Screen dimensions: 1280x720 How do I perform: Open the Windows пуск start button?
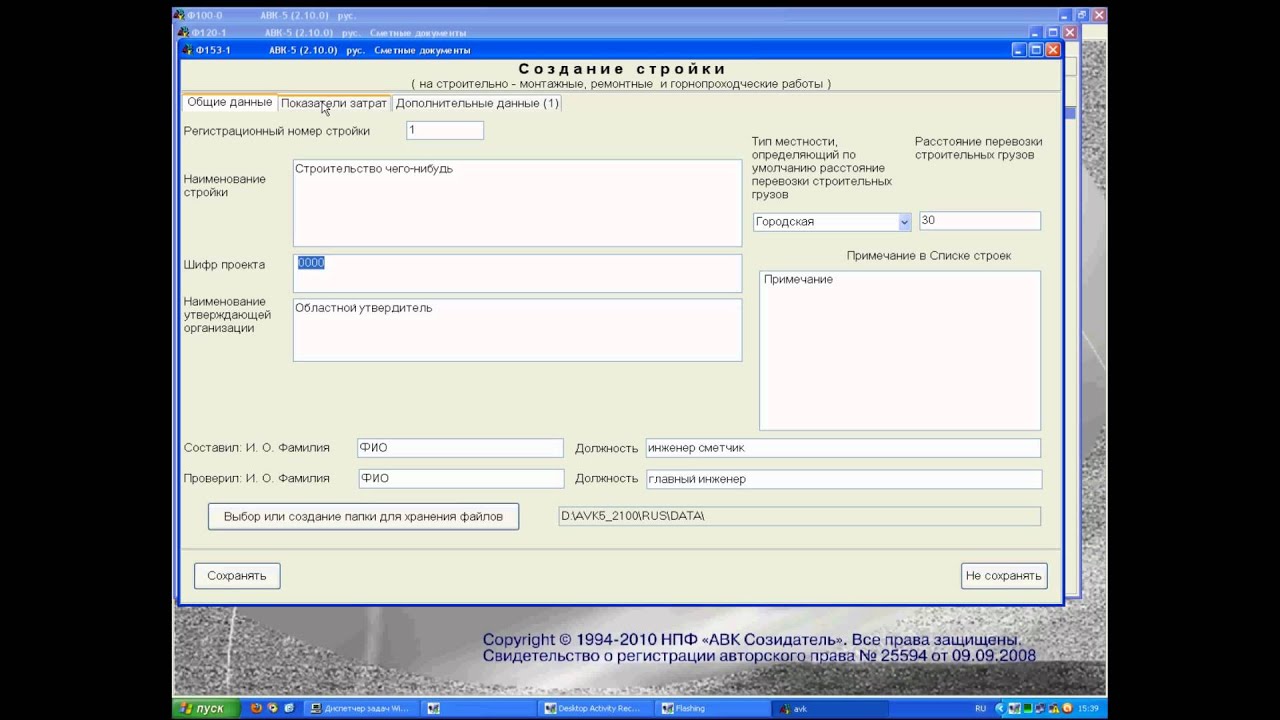click(x=206, y=708)
